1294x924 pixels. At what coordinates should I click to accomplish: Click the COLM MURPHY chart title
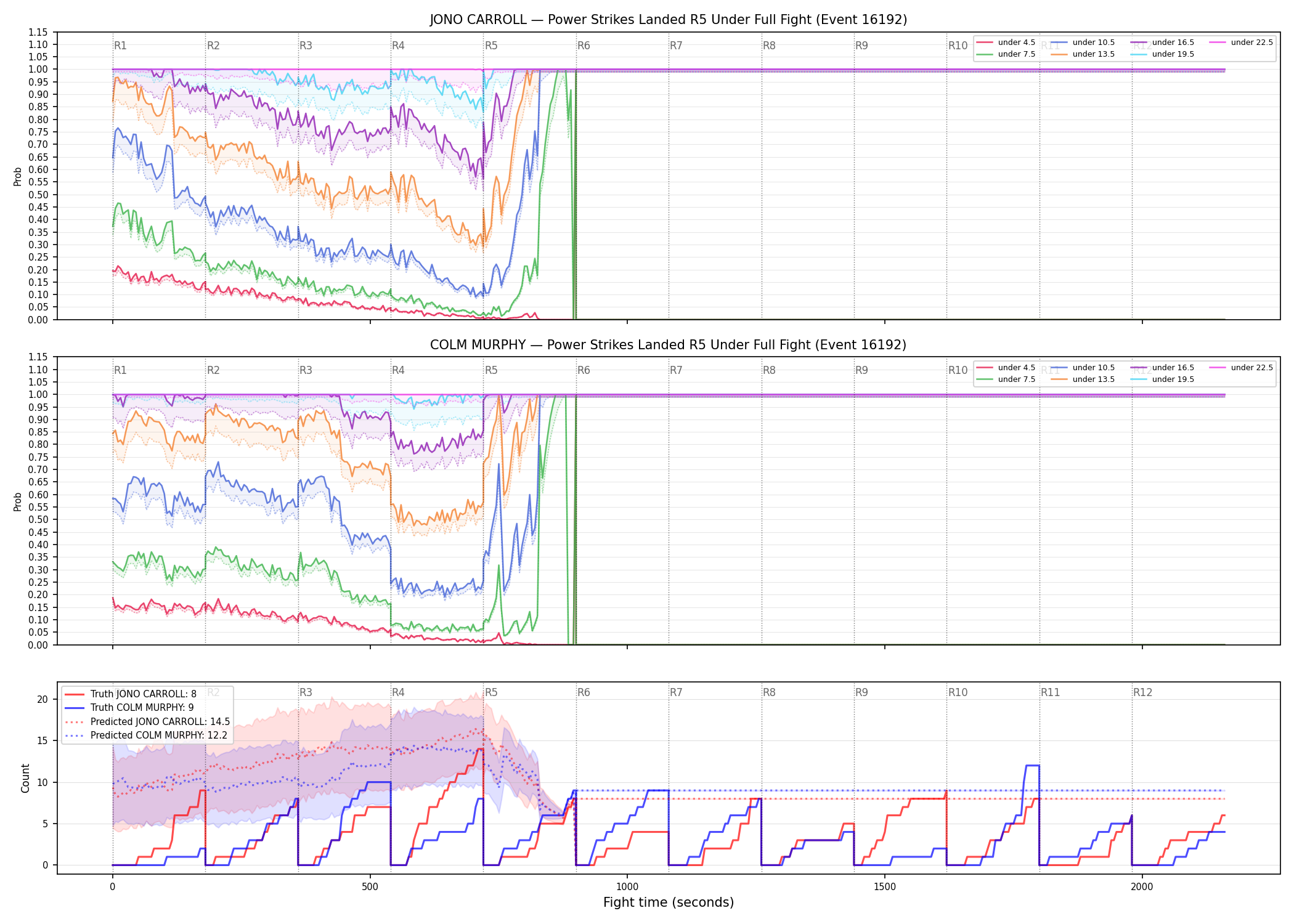[x=669, y=345]
